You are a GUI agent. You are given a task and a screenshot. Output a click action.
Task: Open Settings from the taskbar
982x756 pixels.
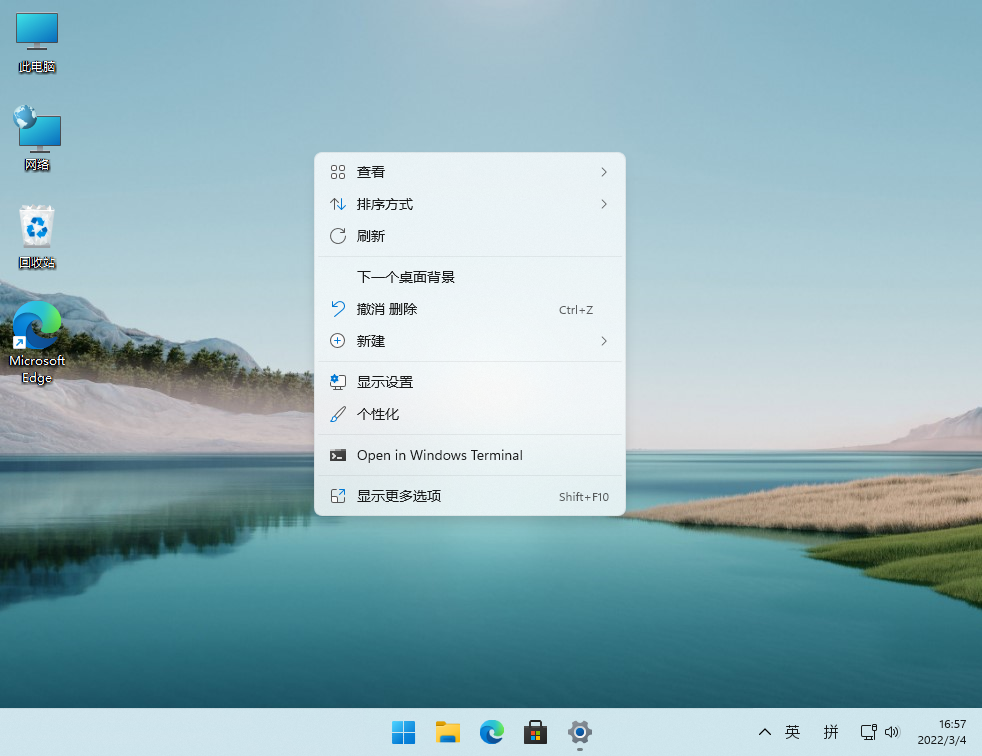coord(579,732)
